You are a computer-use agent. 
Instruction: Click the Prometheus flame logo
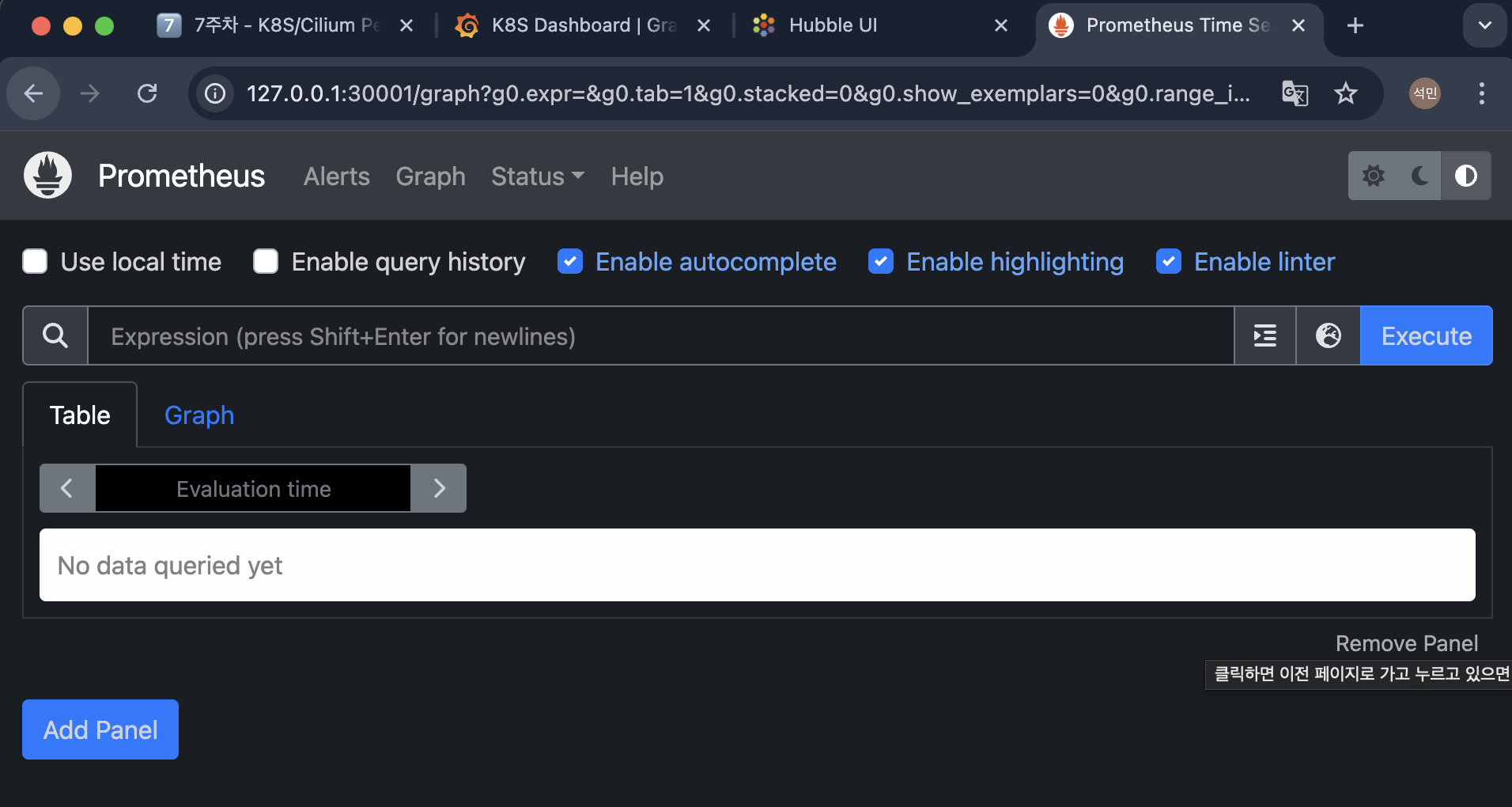click(47, 175)
